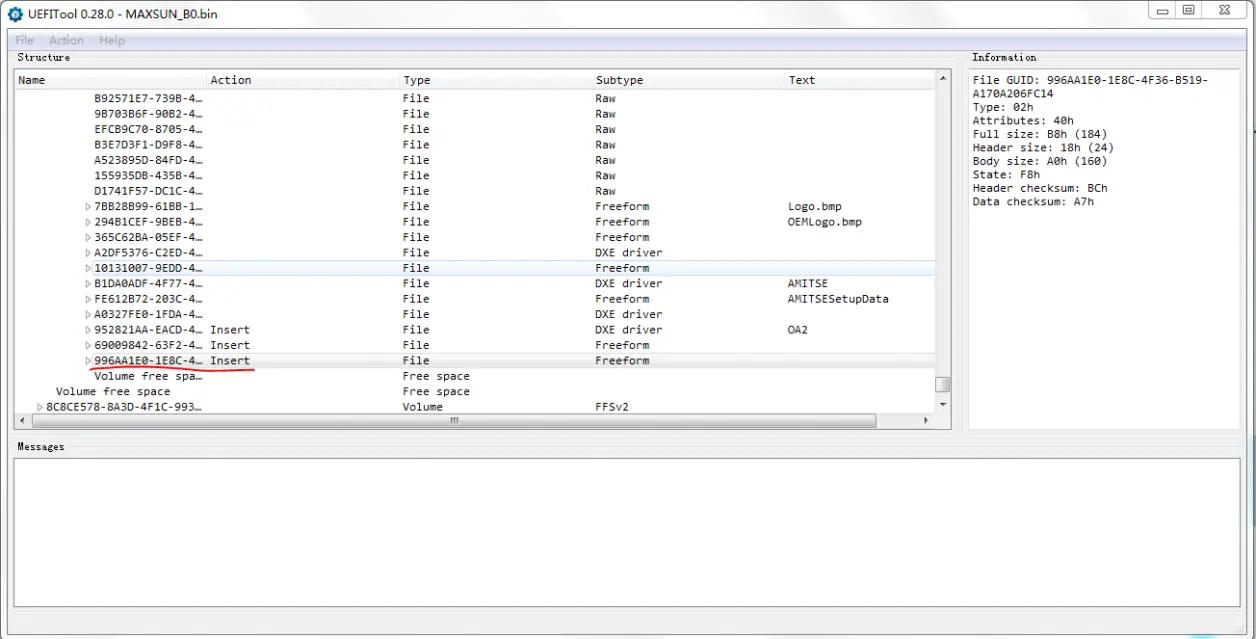This screenshot has height=639, width=1256.
Task: Expand the A2DF5376-C2ED-4... tree node
Action: [x=88, y=253]
